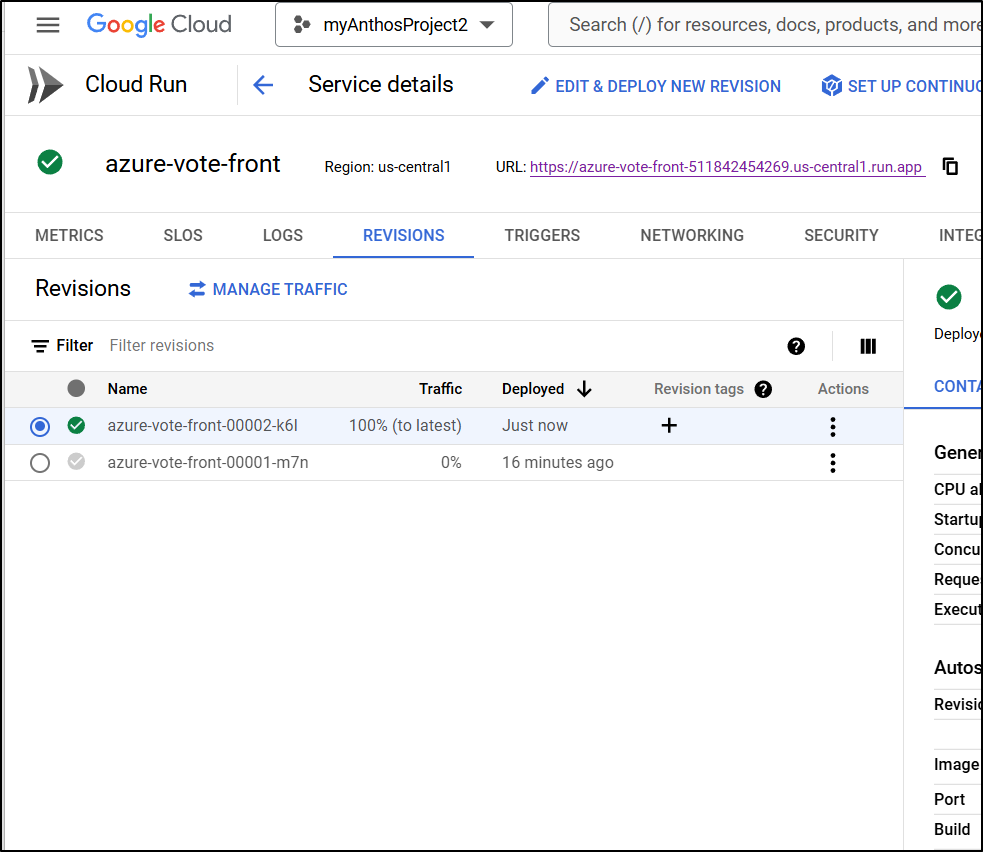The height and width of the screenshot is (852, 983).
Task: Toggle the Deployed column sort arrow
Action: 584,389
